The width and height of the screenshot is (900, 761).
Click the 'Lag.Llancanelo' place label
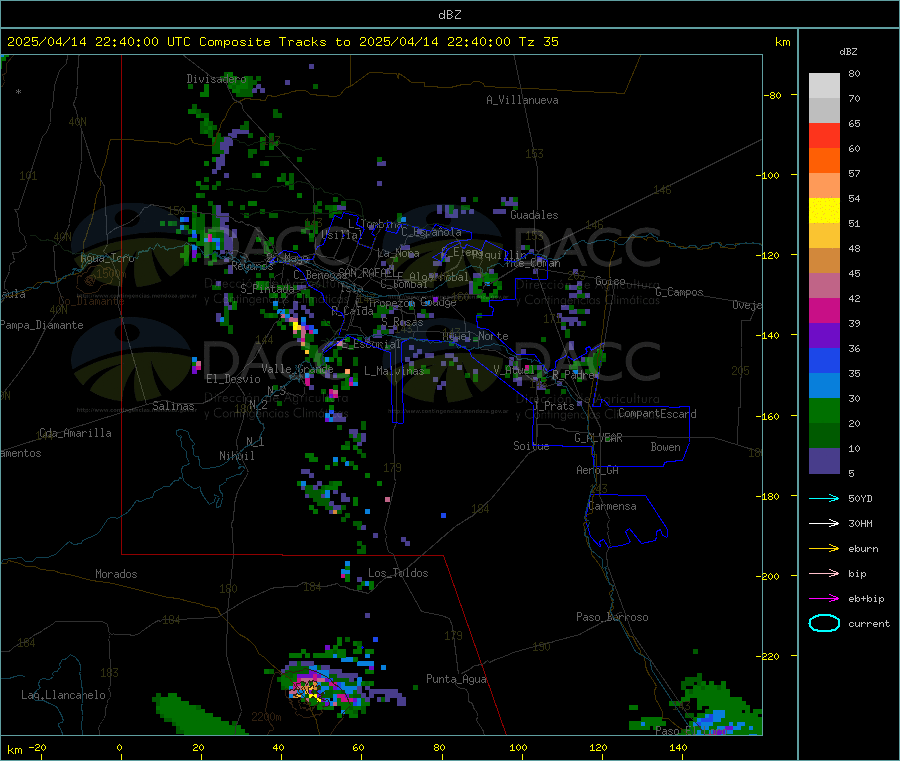[x=63, y=695]
